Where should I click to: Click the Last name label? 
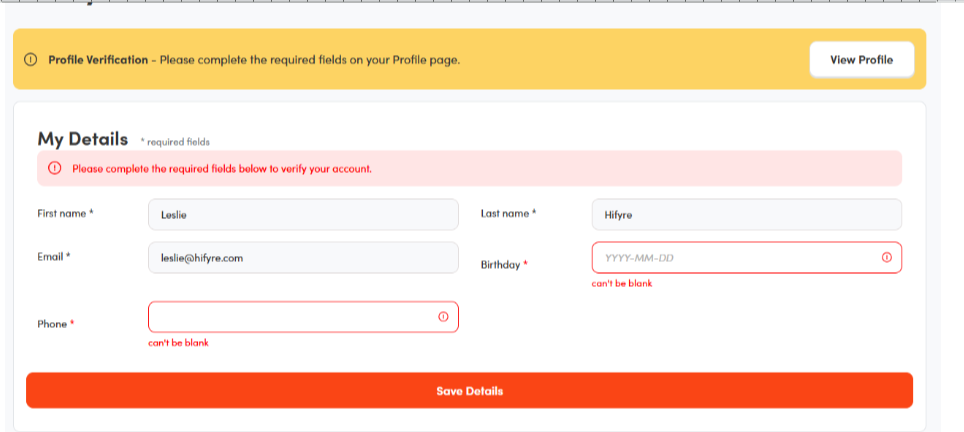pos(507,214)
